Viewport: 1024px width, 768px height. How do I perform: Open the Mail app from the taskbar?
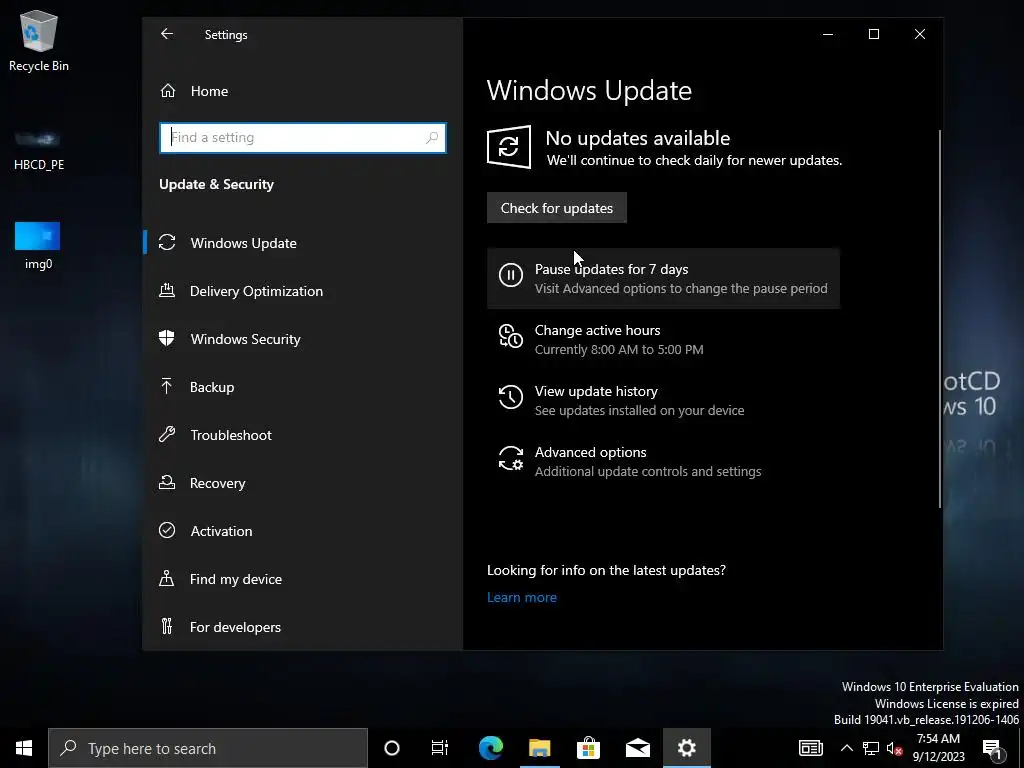[x=637, y=748]
